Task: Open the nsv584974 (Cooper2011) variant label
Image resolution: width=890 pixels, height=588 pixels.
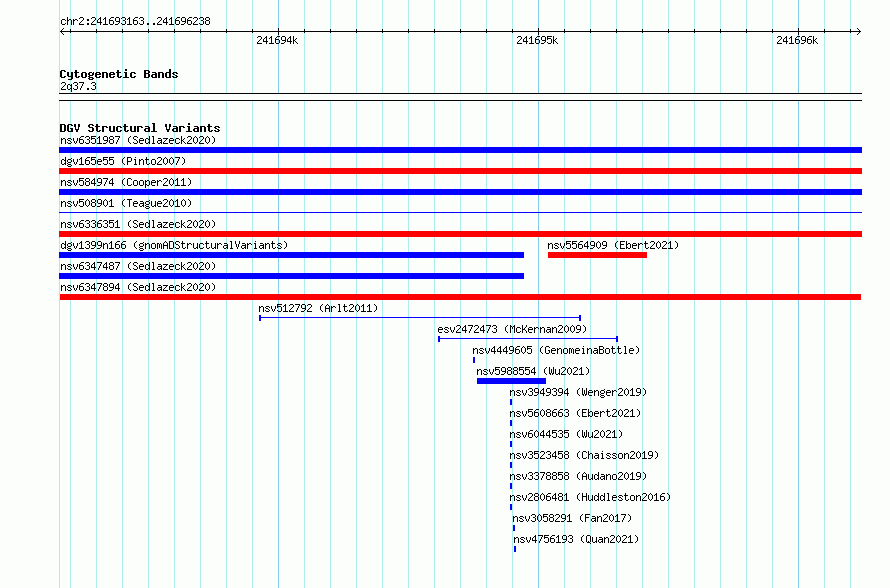Action: tap(126, 182)
